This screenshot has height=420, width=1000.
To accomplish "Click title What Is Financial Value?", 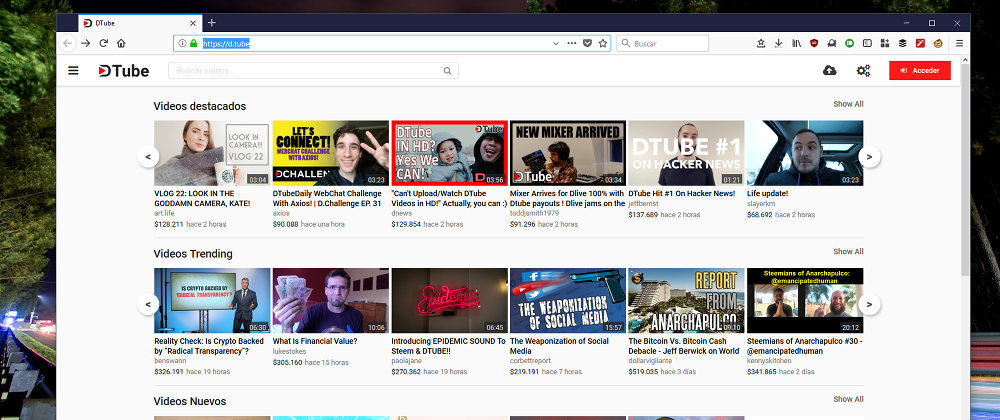I will [x=315, y=341].
